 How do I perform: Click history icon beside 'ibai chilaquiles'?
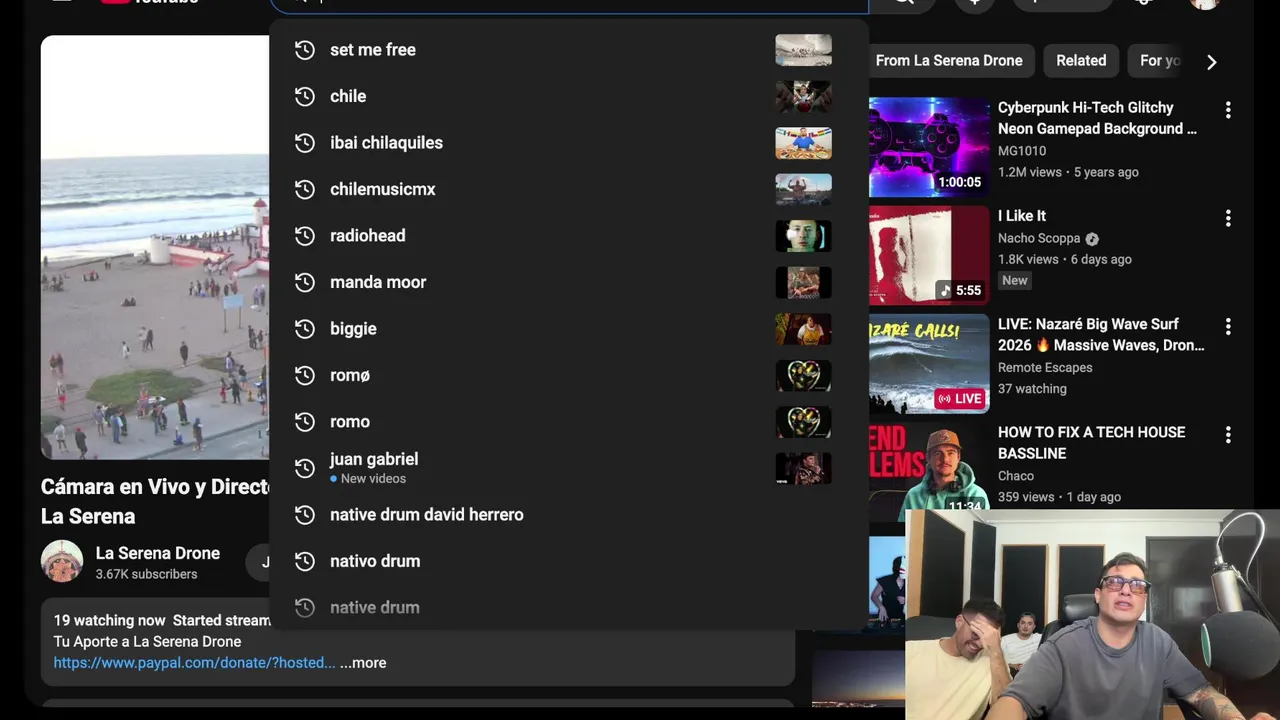(x=305, y=143)
